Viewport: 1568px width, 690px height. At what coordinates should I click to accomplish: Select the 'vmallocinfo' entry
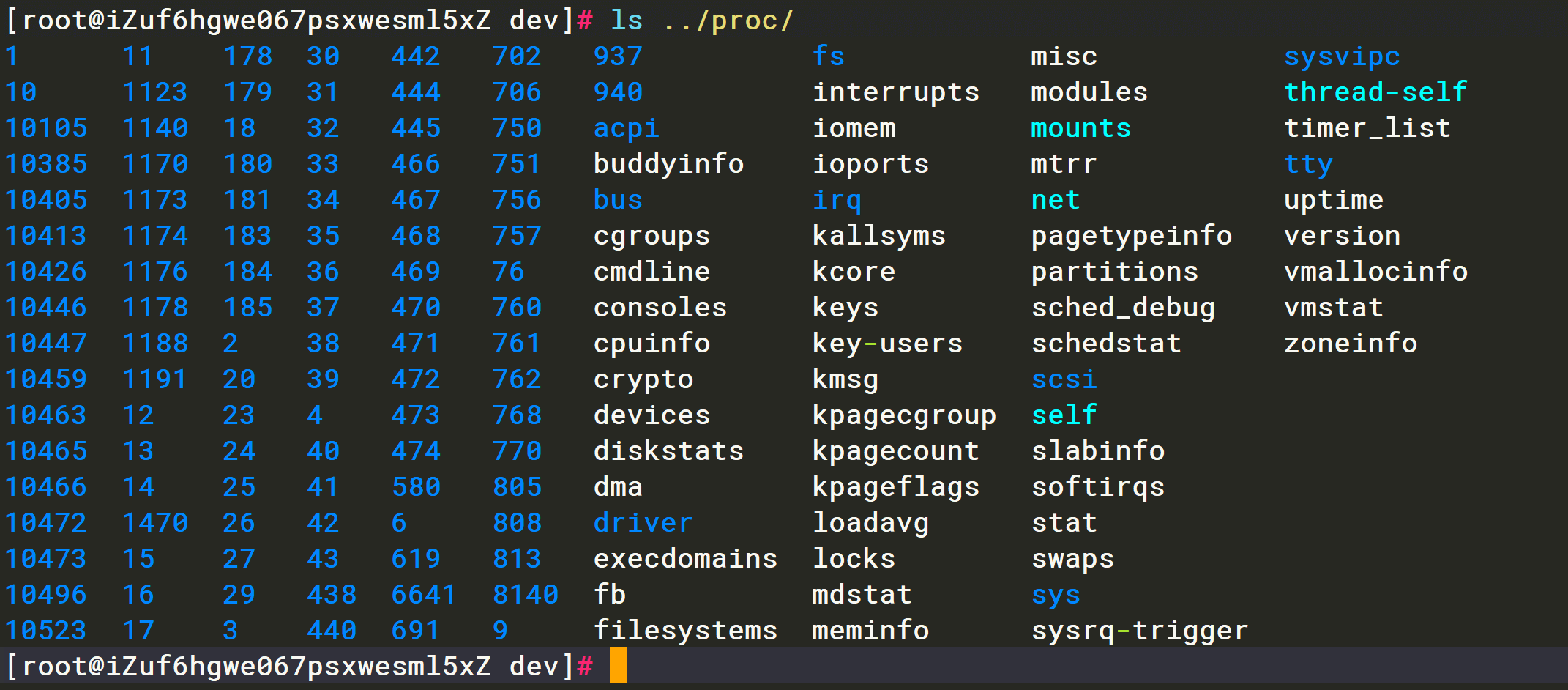1376,271
